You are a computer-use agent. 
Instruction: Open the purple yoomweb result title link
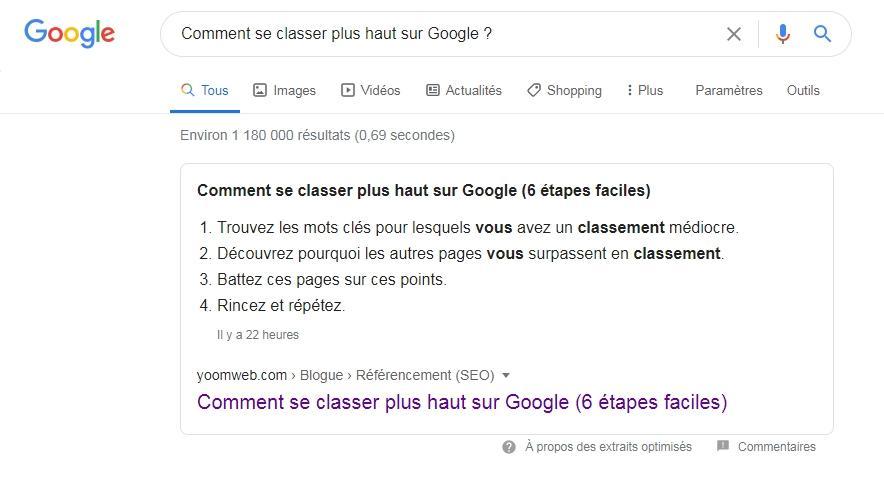tap(462, 402)
